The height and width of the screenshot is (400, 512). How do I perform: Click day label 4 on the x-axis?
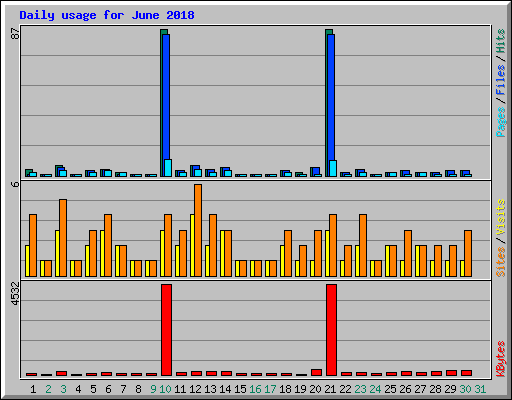coord(78,389)
